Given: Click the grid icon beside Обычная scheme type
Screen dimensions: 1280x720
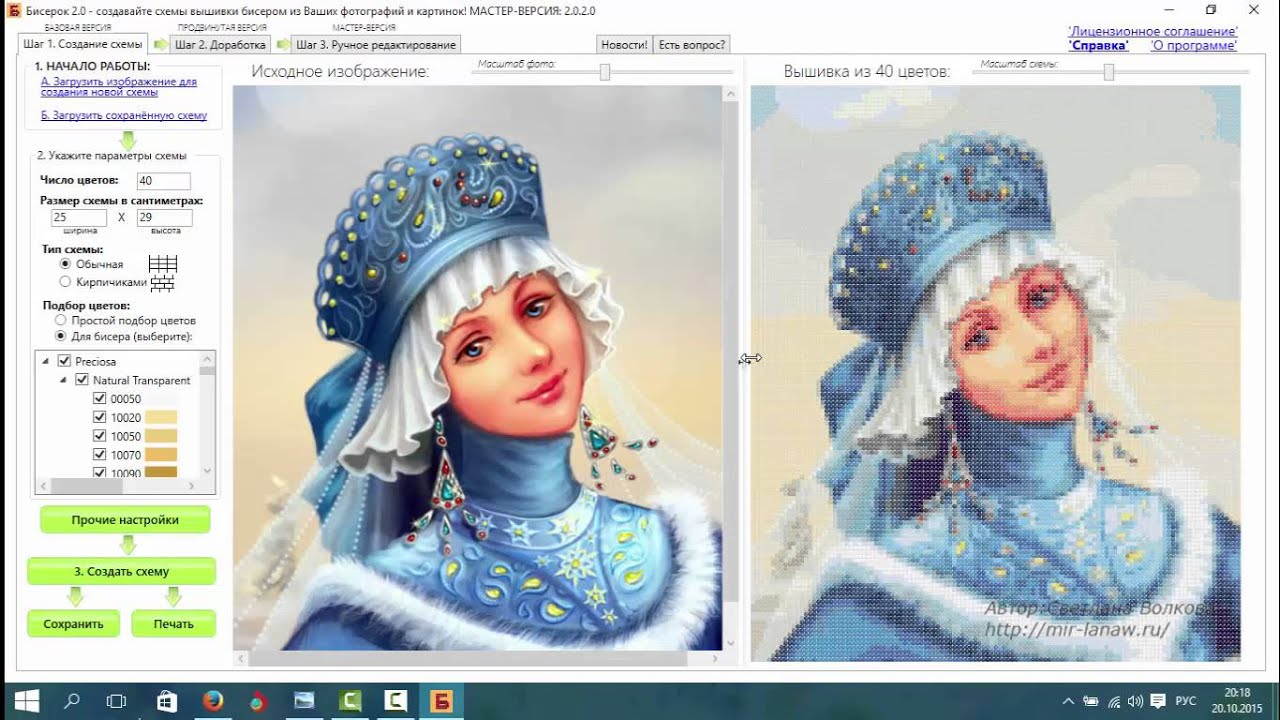Looking at the screenshot, I should point(163,264).
